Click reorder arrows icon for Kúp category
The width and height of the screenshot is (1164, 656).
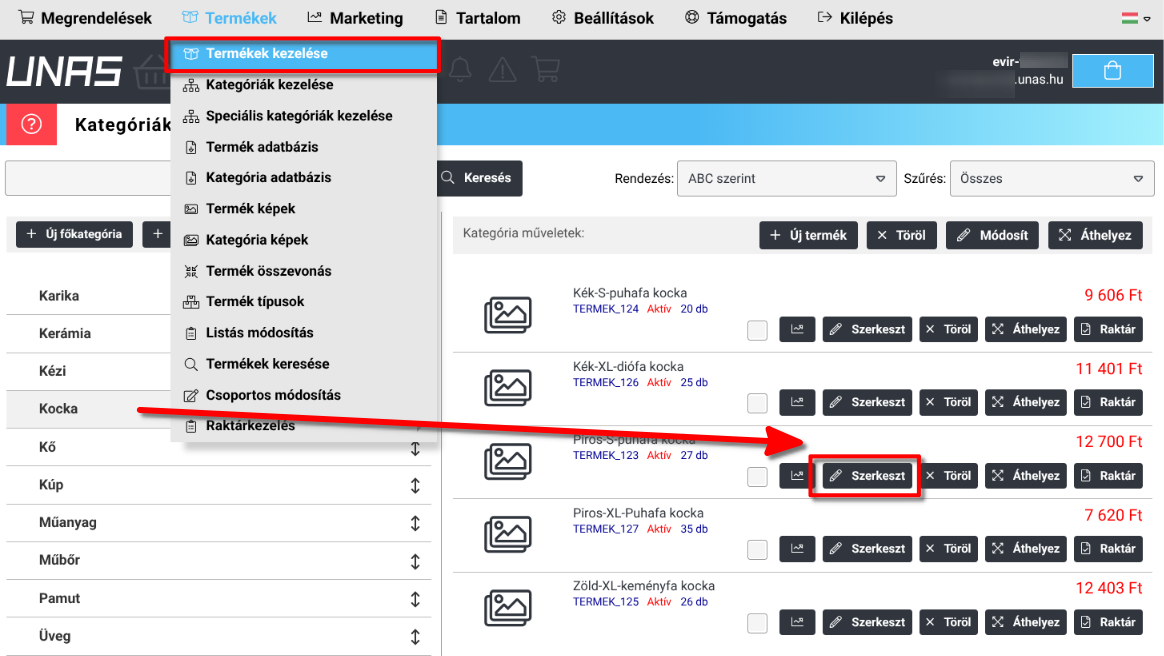(415, 485)
